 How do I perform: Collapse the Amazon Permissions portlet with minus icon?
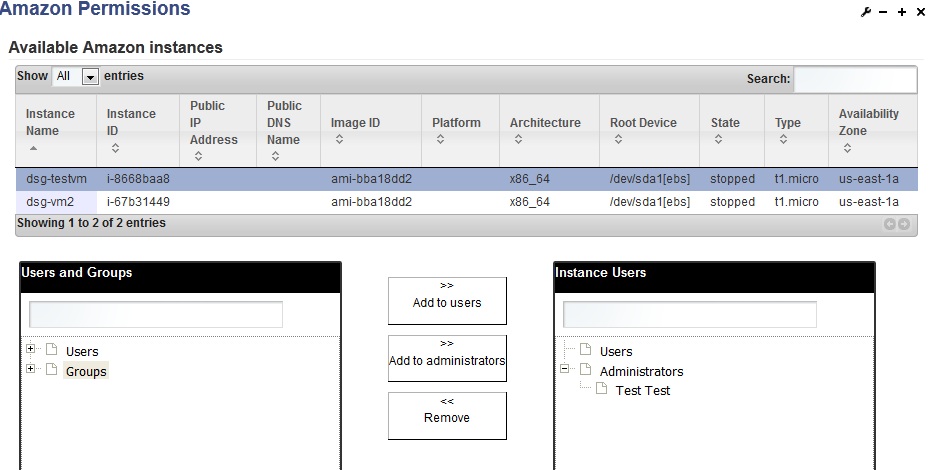click(883, 12)
